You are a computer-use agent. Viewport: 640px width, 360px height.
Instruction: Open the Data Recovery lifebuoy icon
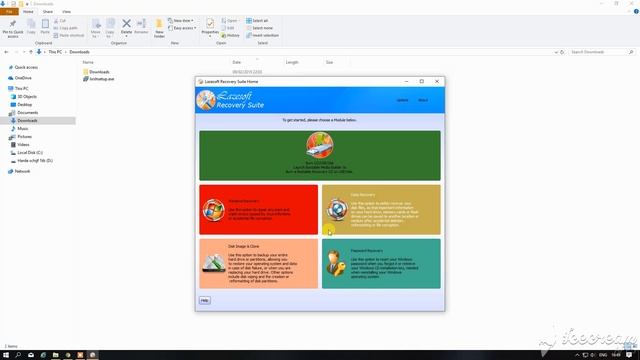pyautogui.click(x=337, y=209)
